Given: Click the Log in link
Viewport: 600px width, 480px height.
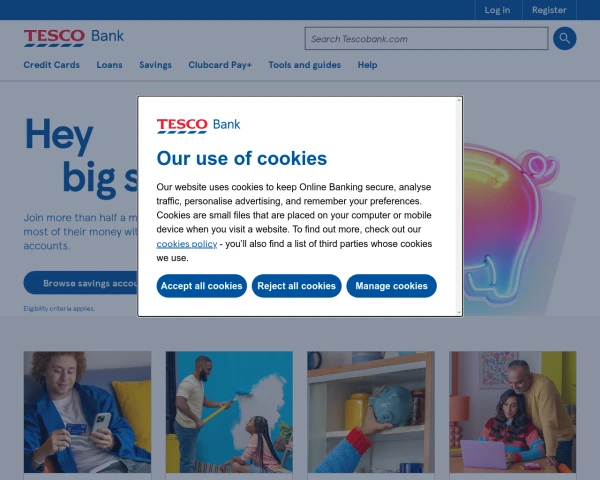Looking at the screenshot, I should (497, 10).
